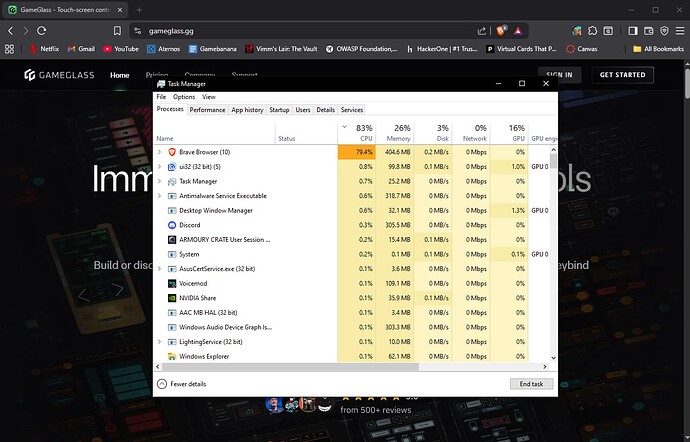Open the Netflix bookmark
690x442 pixels.
44,49
